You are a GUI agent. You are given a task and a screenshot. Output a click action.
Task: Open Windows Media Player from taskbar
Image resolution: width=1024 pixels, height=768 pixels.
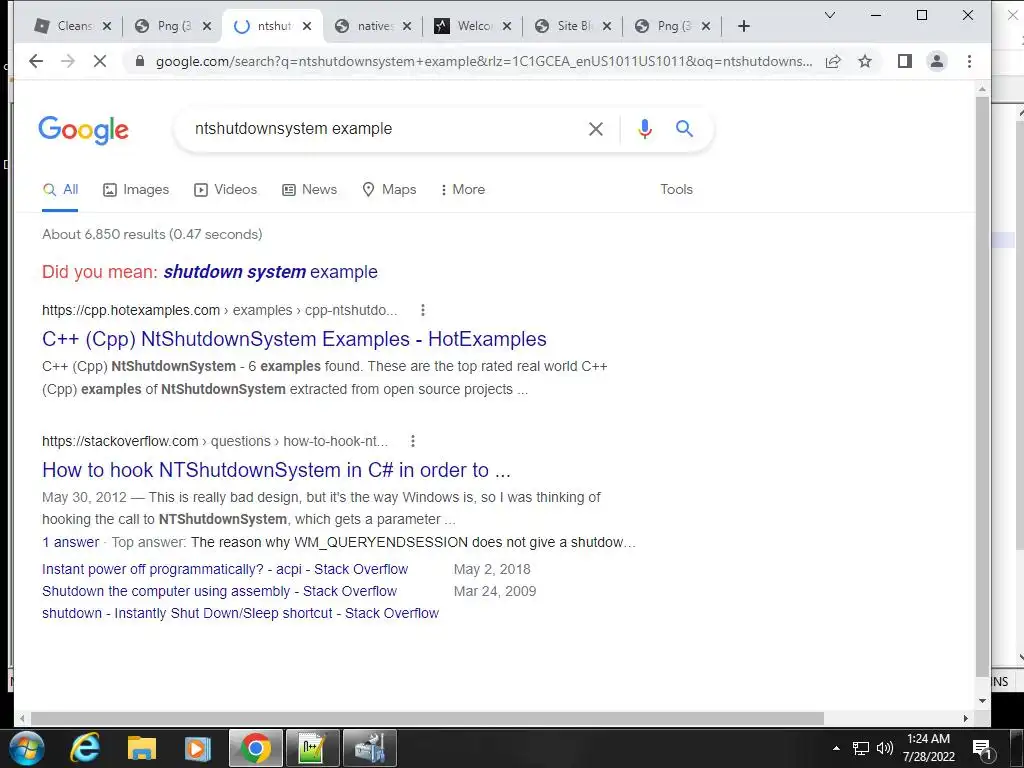coord(198,748)
